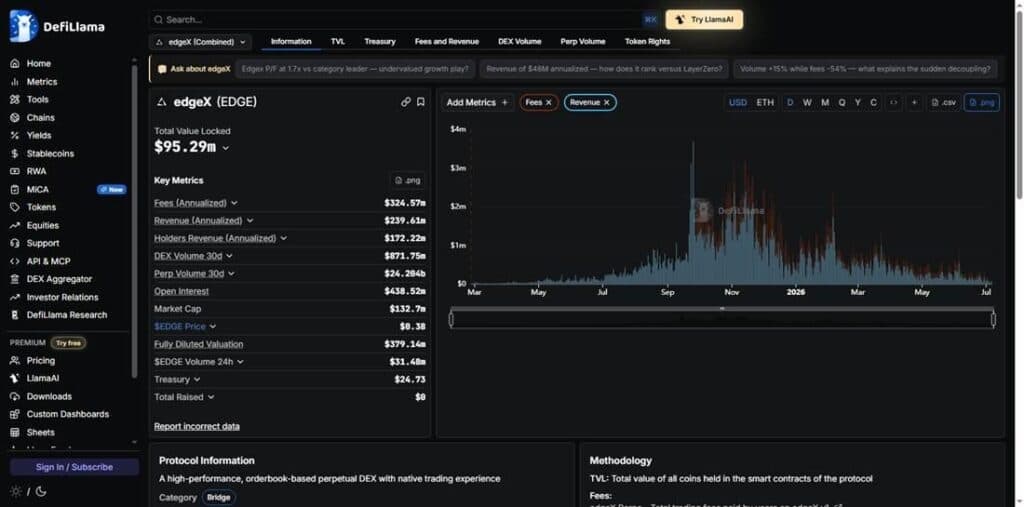Export Key Metrics as .png
This screenshot has width=1024, height=507.
coord(407,180)
